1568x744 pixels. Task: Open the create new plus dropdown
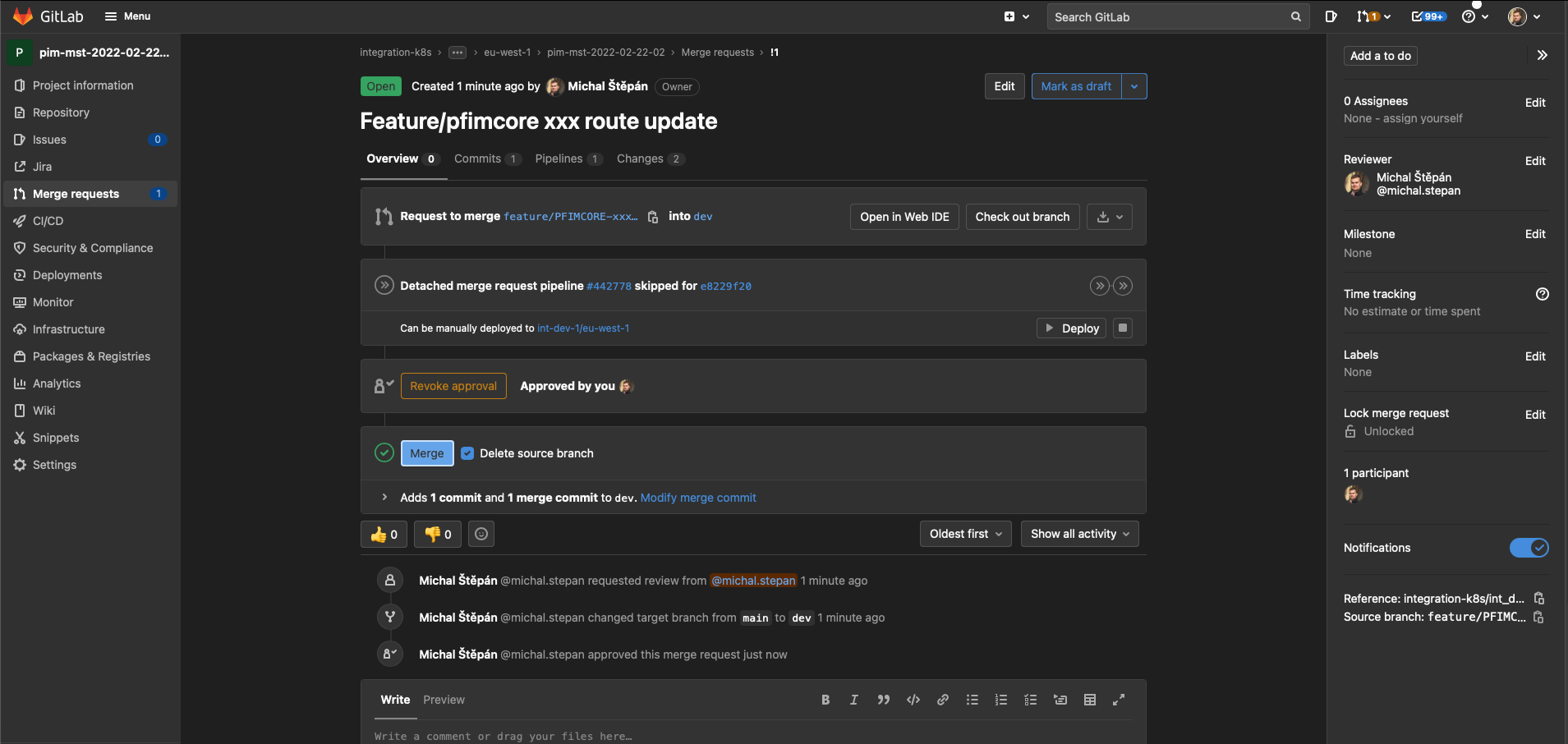1016,16
